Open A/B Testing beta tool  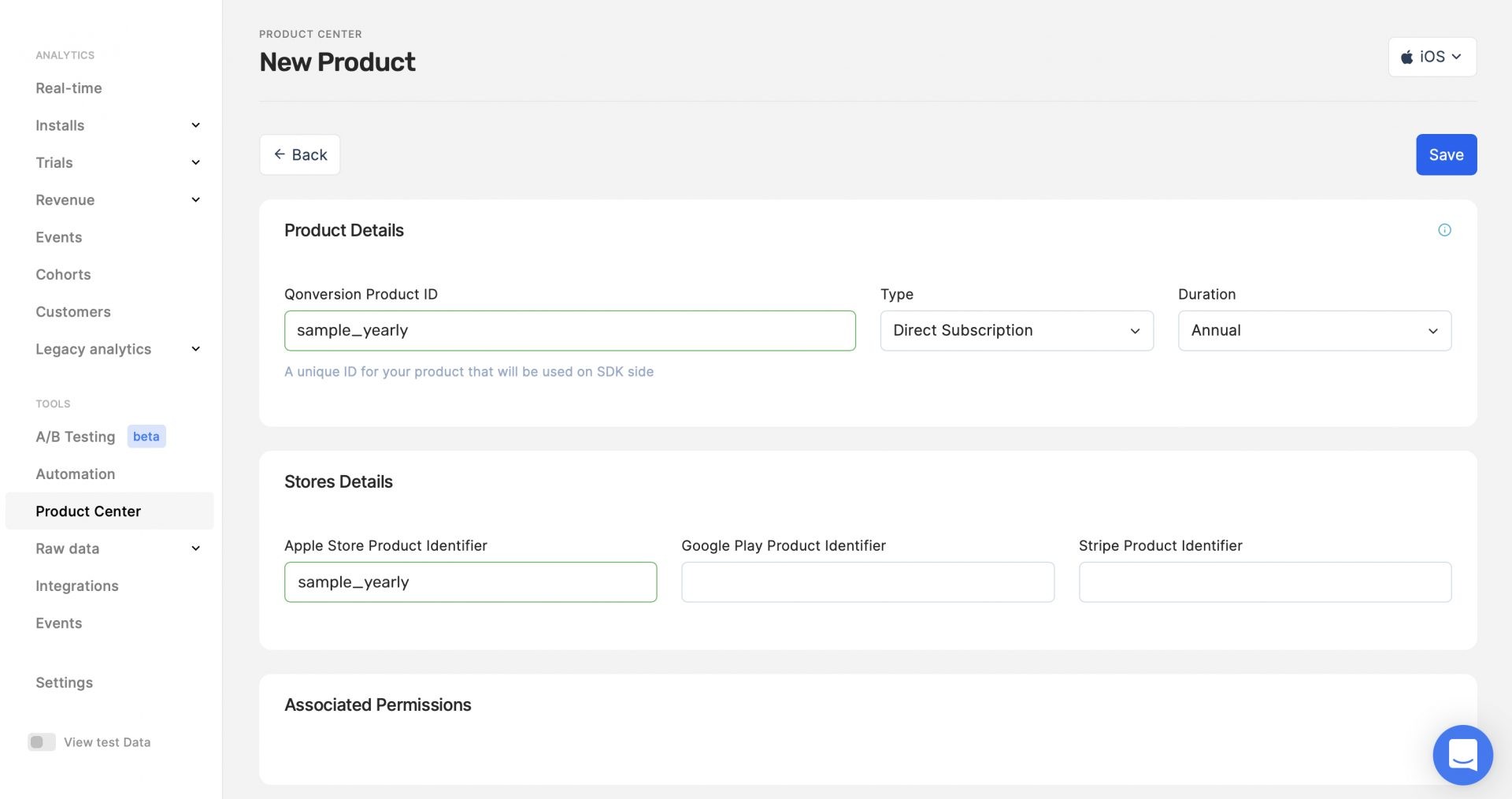75,436
